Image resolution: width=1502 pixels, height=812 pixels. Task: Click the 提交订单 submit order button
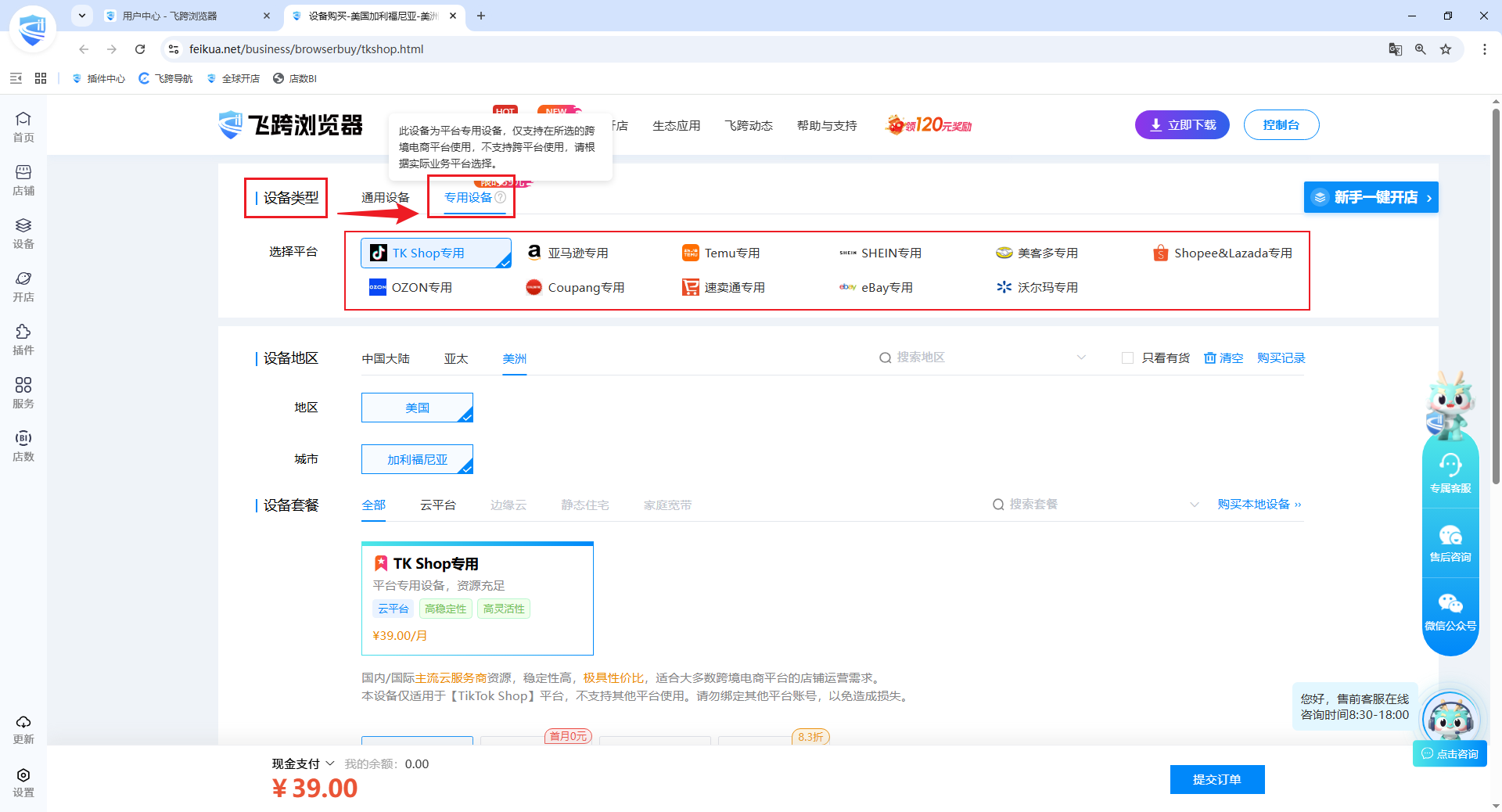1217,779
